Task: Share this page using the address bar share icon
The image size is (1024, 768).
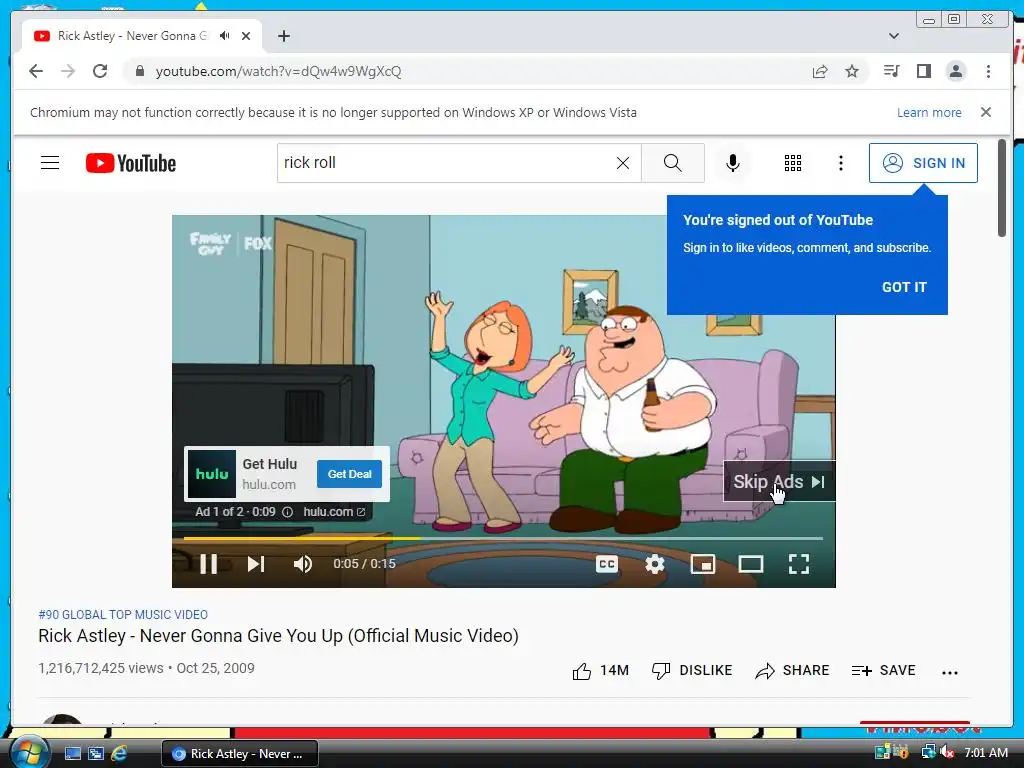Action: coord(820,71)
